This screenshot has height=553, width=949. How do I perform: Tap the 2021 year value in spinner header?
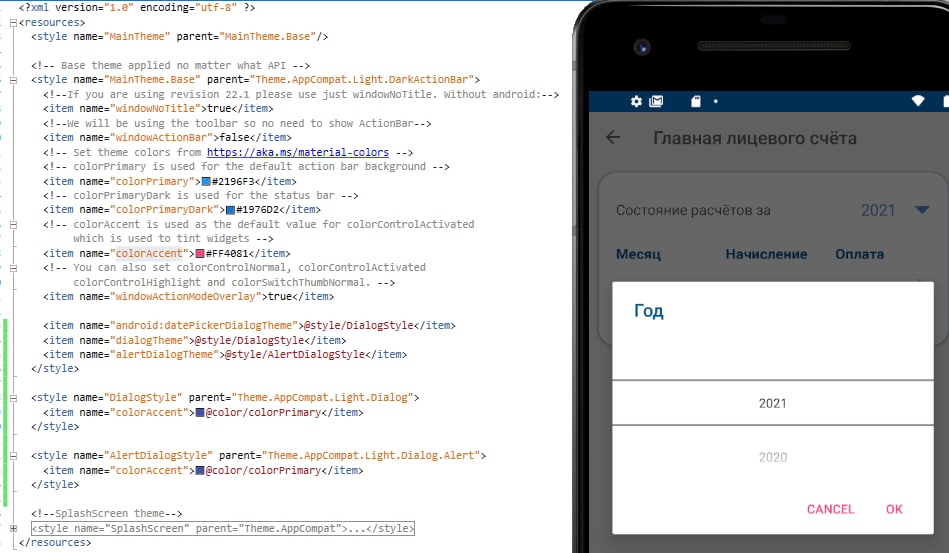(878, 210)
